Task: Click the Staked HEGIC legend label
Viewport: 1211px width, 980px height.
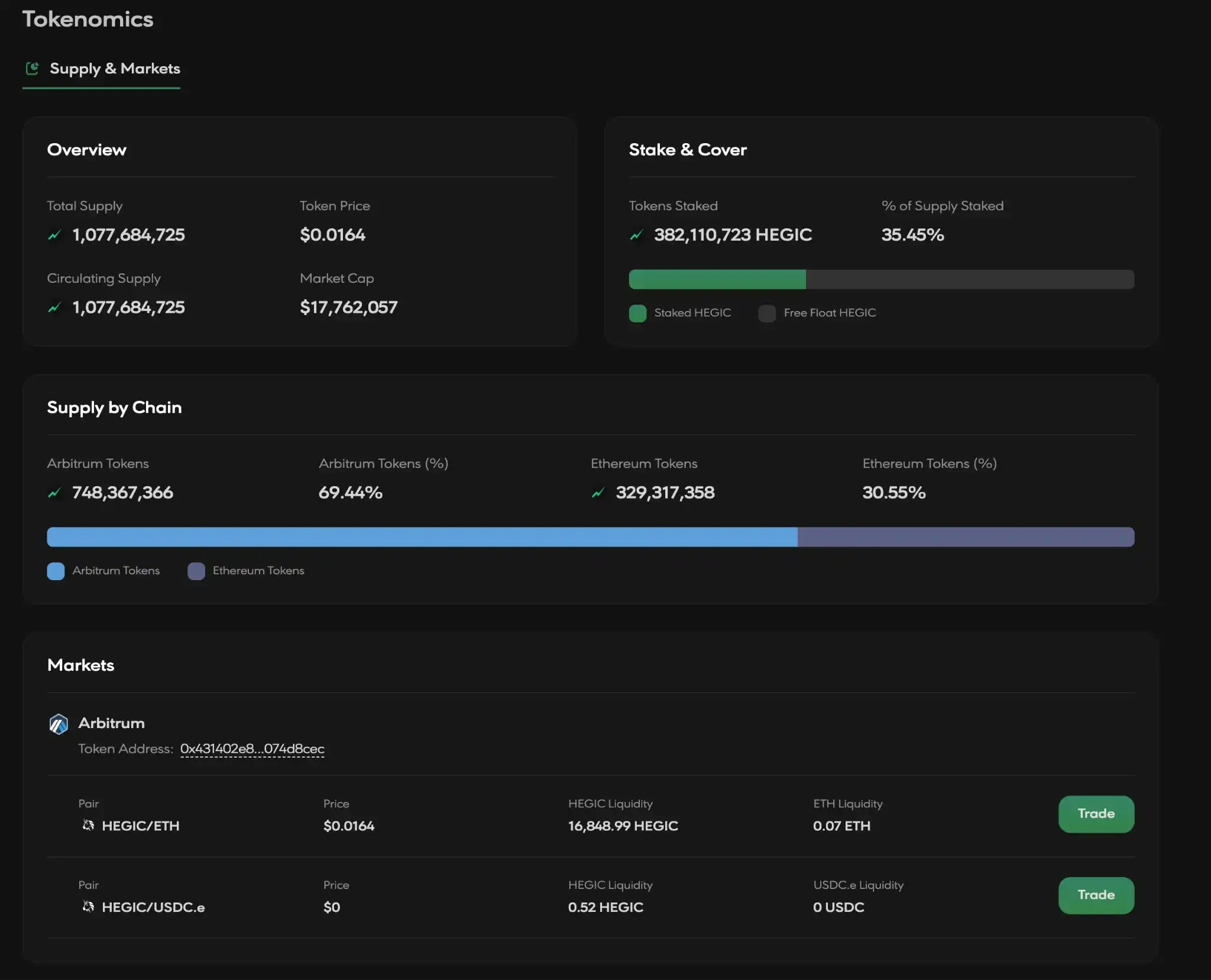Action: tap(692, 313)
